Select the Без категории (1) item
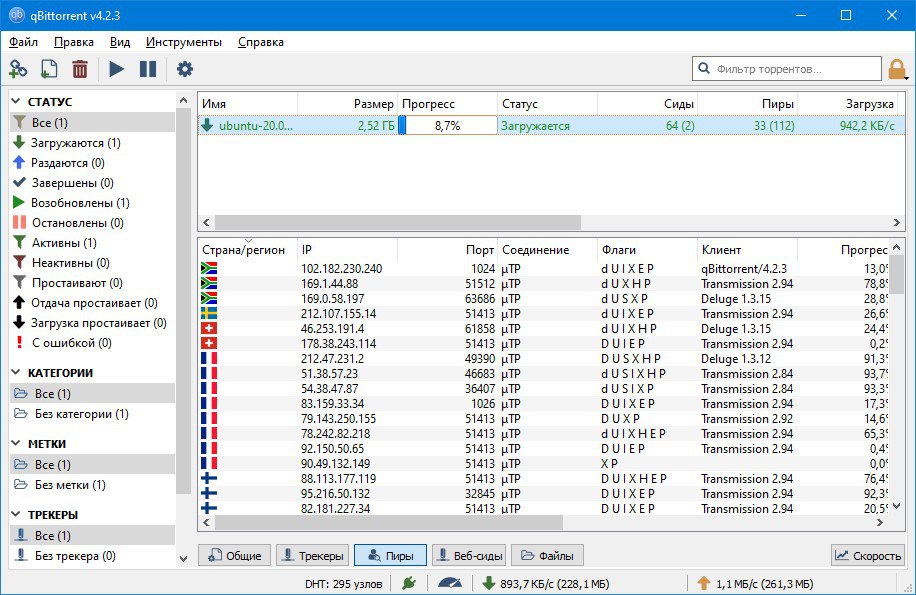Image resolution: width=916 pixels, height=595 pixels. click(x=92, y=413)
